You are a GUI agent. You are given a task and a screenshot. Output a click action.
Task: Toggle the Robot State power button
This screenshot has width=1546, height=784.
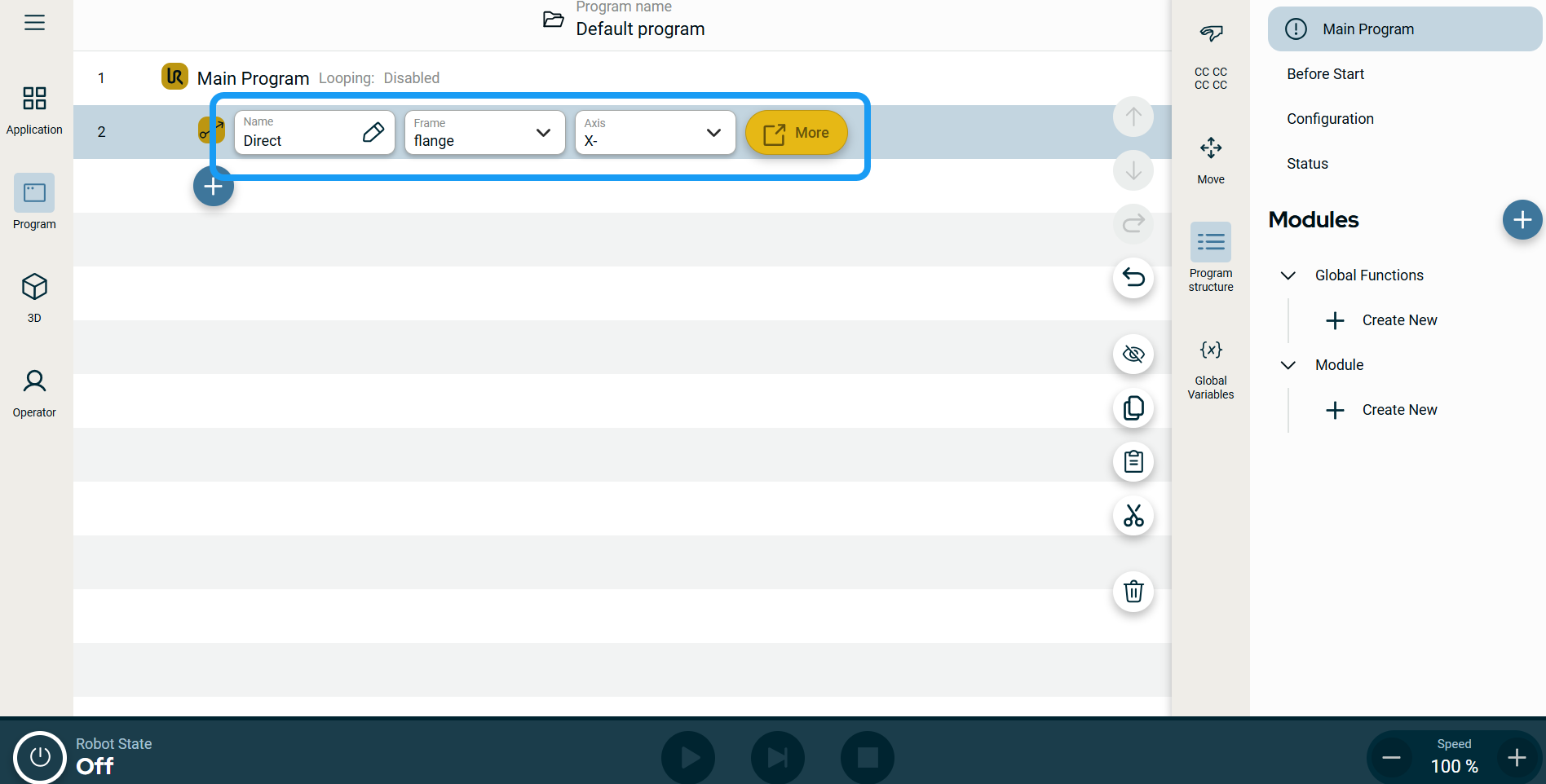[x=39, y=757]
